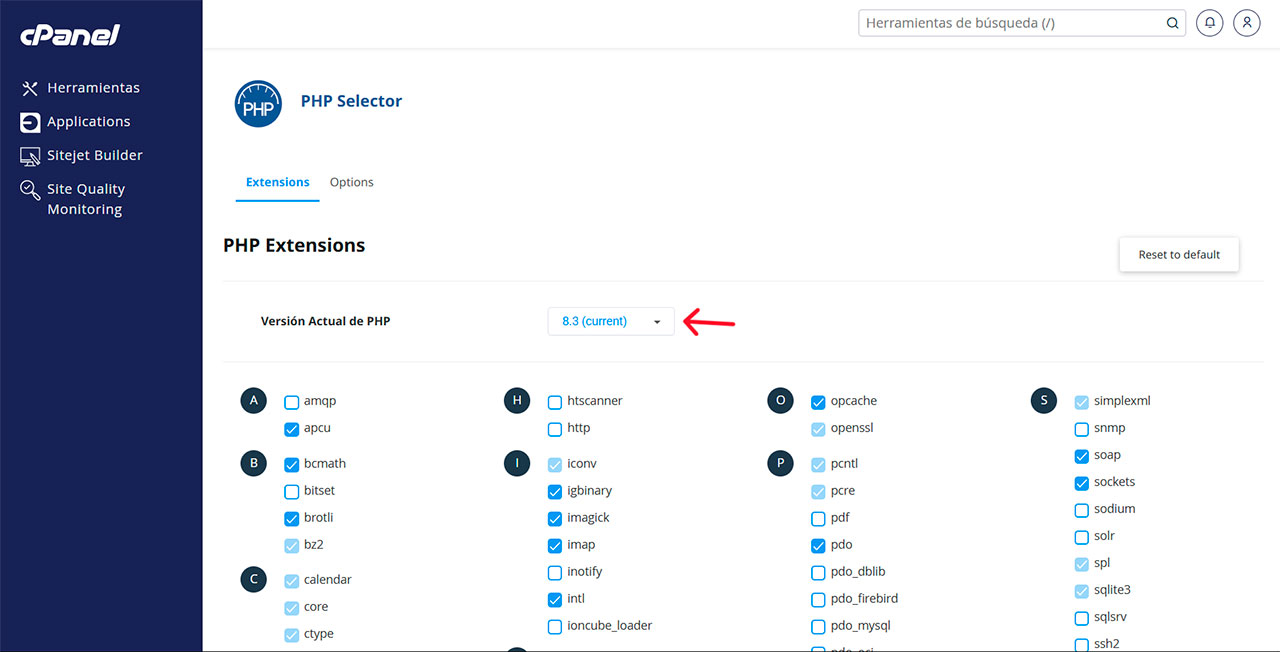Image resolution: width=1280 pixels, height=652 pixels.
Task: Open Applications in the sidebar
Action: tap(89, 122)
